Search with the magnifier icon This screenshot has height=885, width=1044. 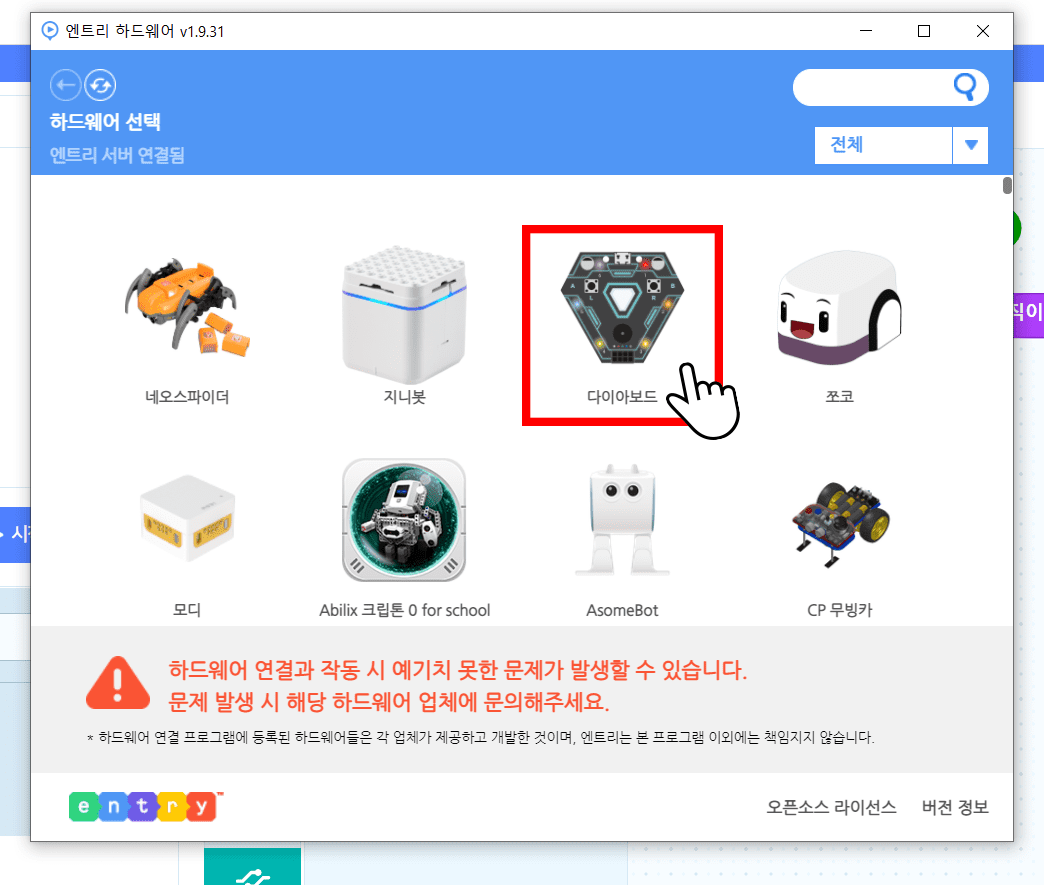pyautogui.click(x=965, y=87)
